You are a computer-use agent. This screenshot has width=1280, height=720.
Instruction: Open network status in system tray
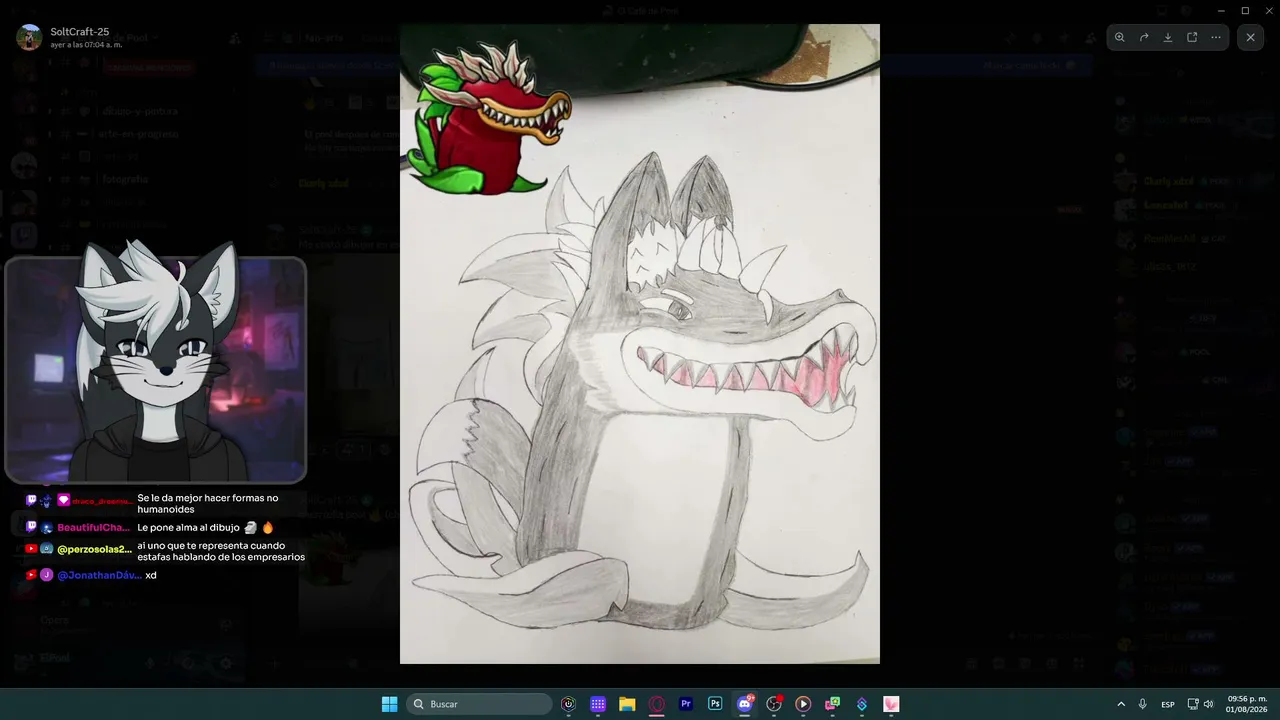(x=1195, y=704)
